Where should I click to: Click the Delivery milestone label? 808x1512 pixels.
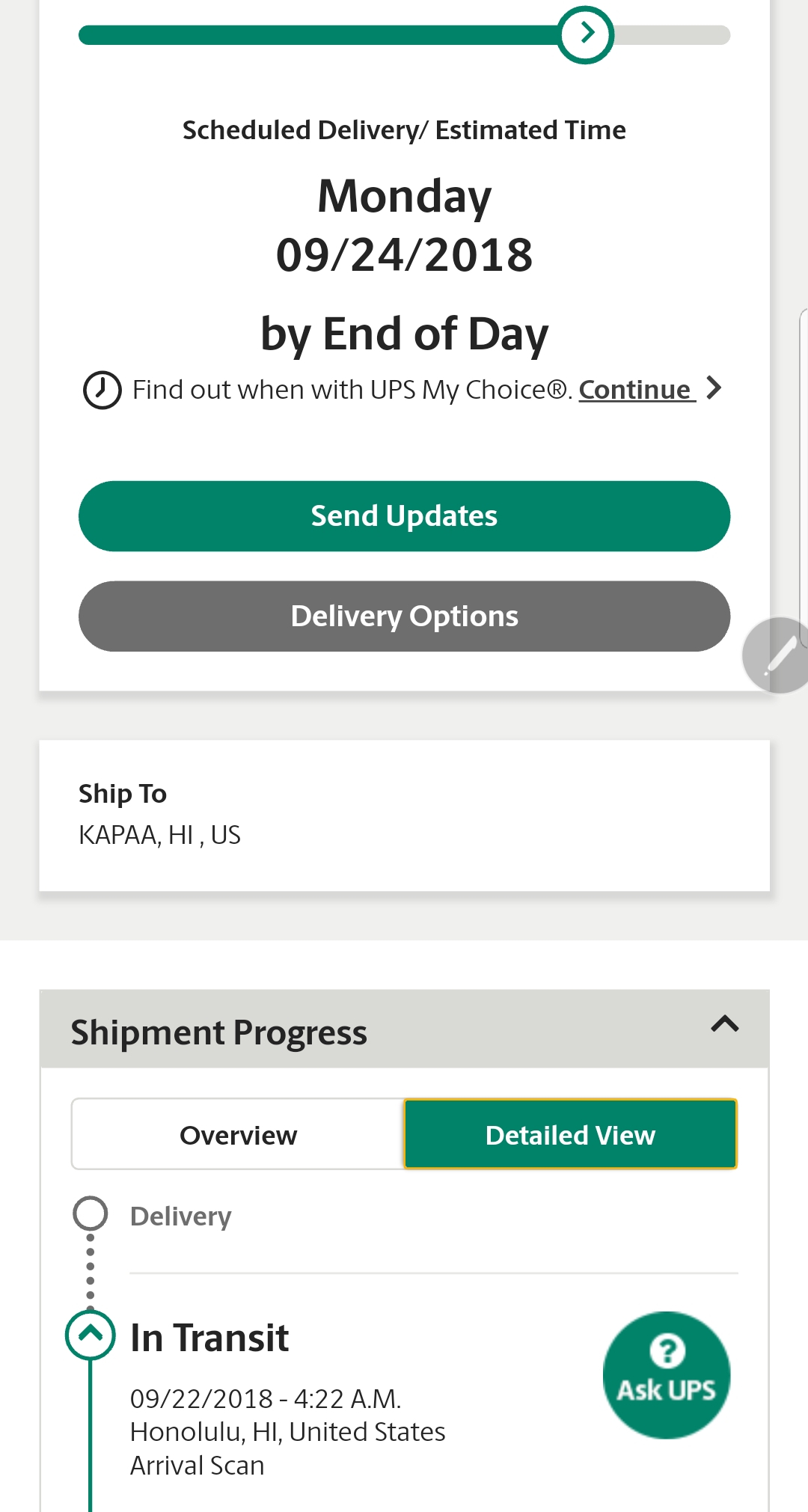tap(181, 1216)
